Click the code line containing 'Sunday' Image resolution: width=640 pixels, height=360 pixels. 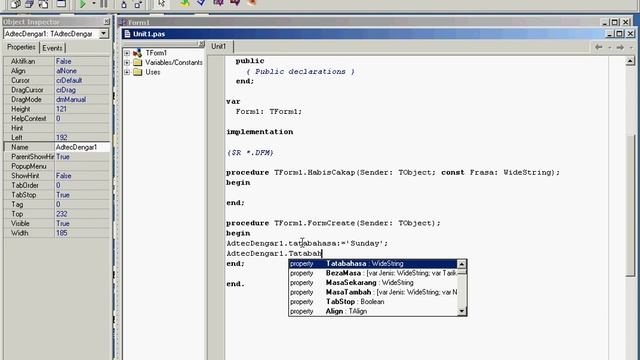click(x=307, y=243)
